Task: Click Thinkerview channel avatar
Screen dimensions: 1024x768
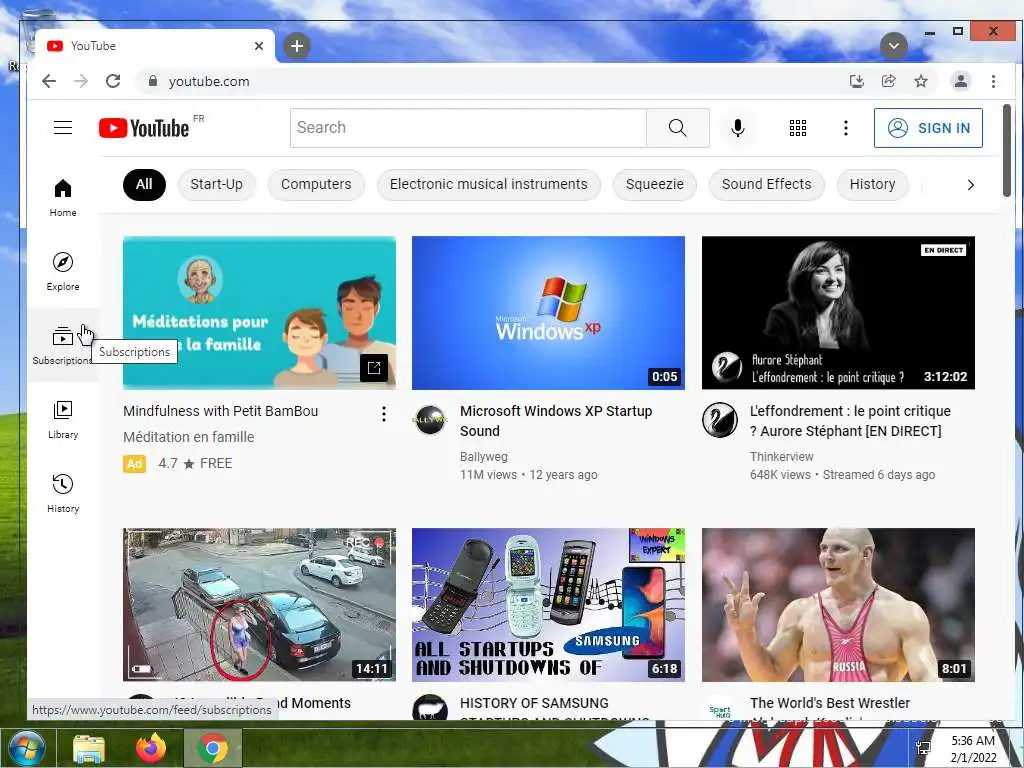Action: point(720,419)
